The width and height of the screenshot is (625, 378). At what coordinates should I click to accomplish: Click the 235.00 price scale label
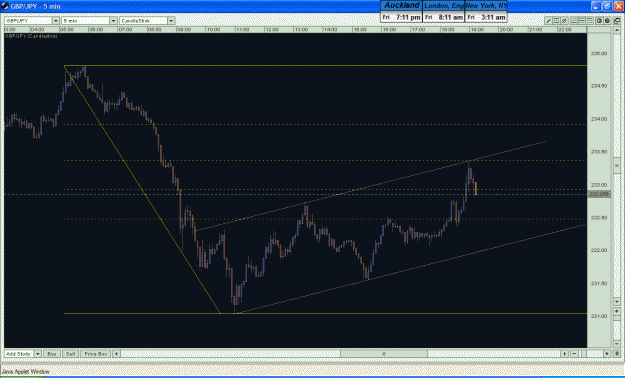[599, 53]
